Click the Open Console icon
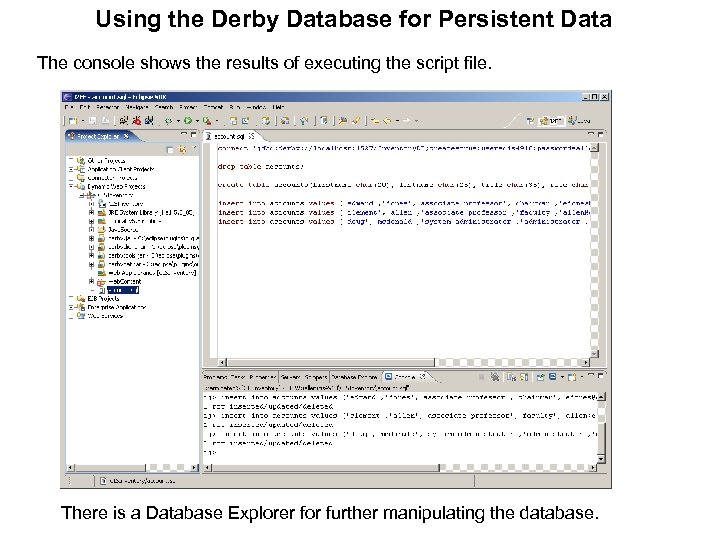 [x=572, y=377]
